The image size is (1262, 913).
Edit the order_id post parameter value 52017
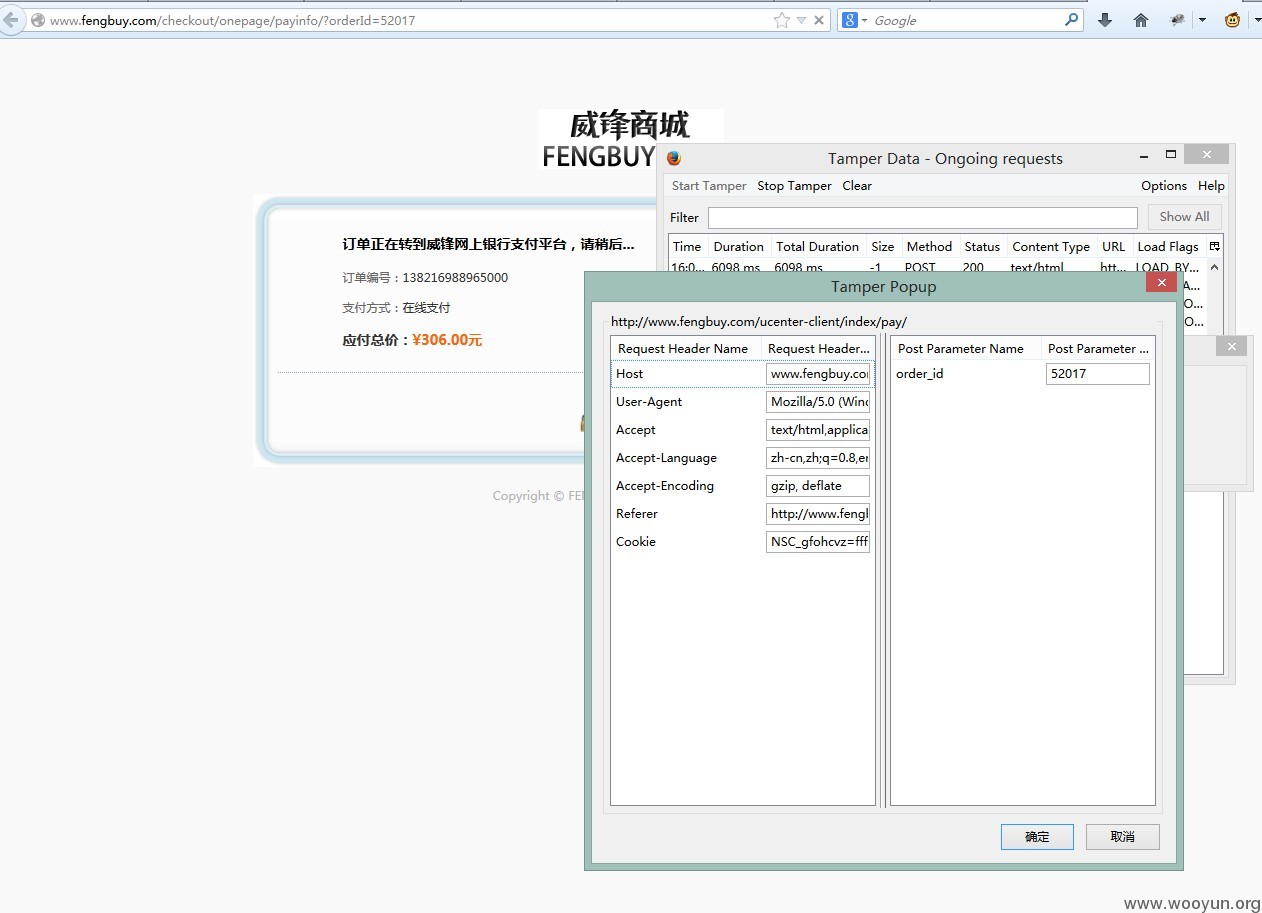click(x=1097, y=374)
